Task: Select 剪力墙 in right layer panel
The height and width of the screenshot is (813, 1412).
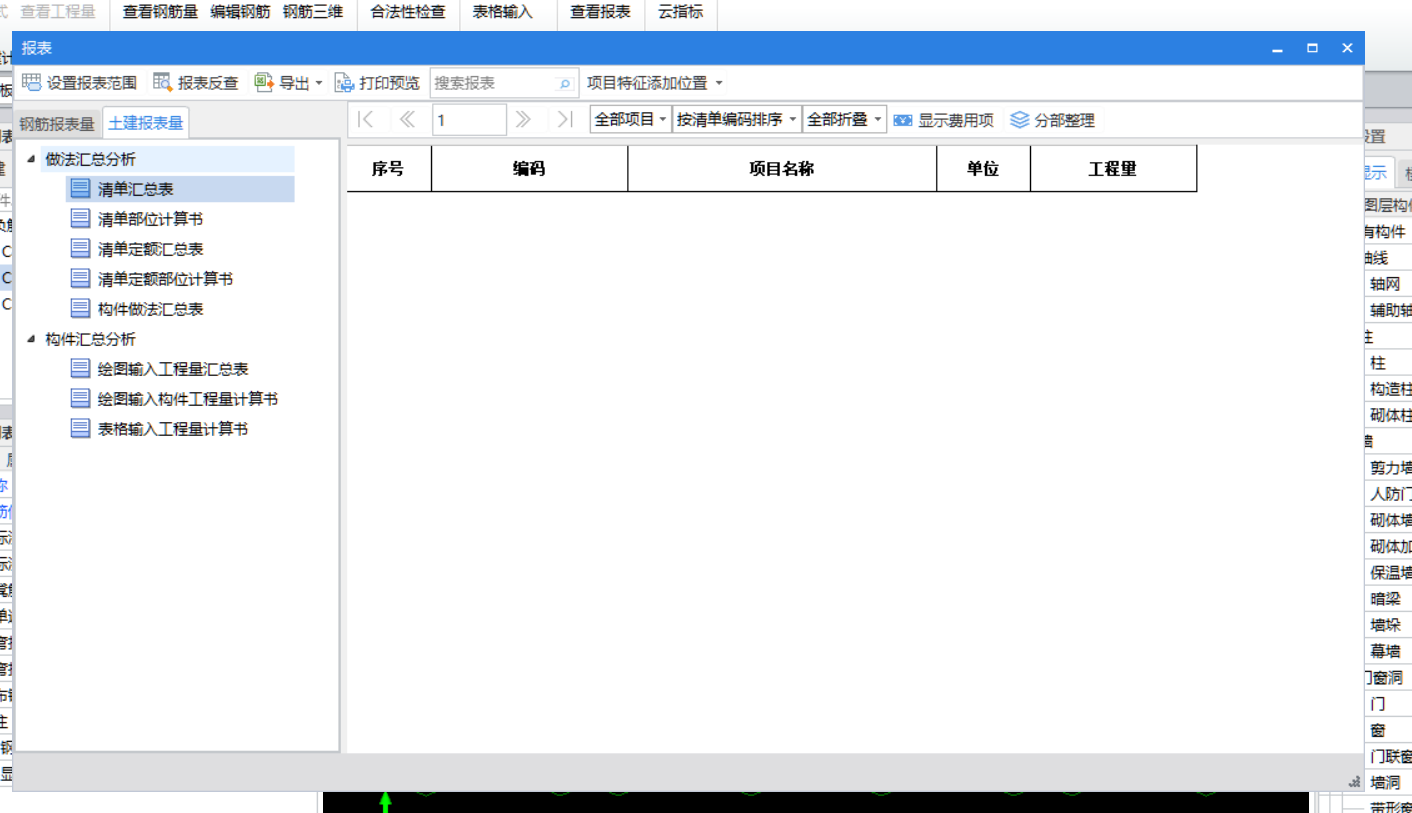Action: pos(1390,467)
